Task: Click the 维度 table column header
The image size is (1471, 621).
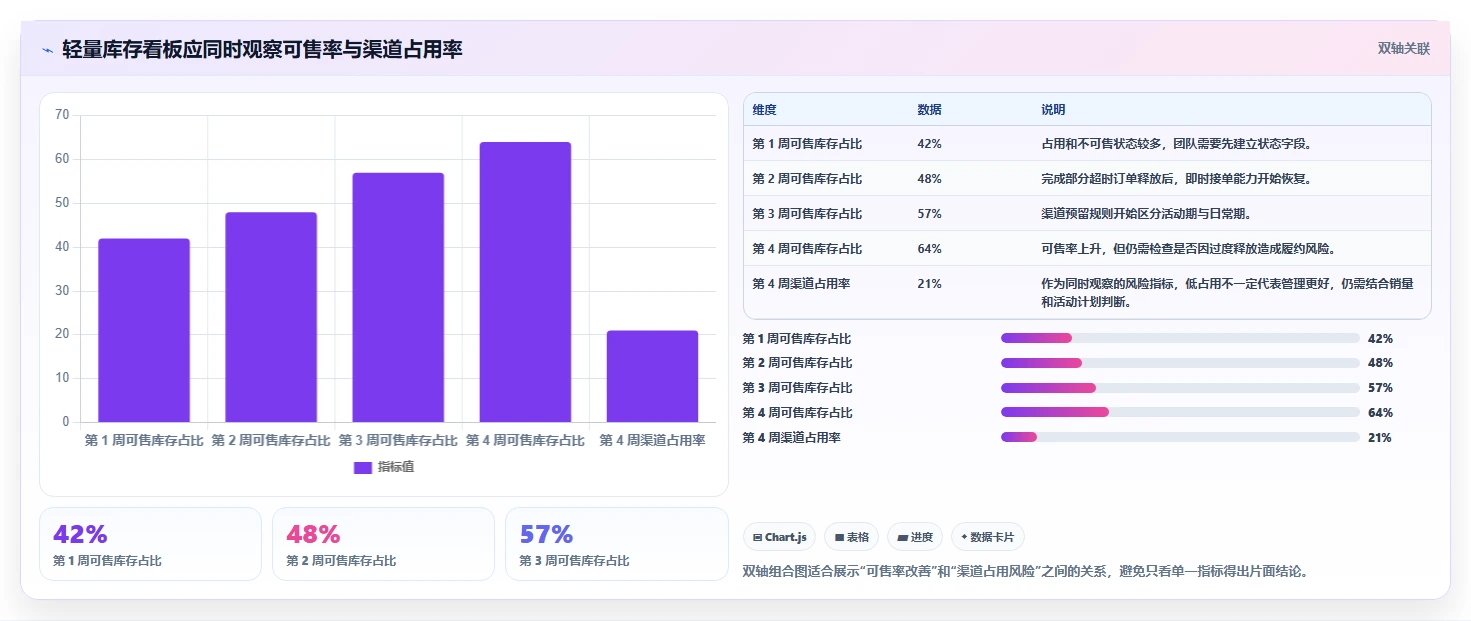Action: [765, 110]
